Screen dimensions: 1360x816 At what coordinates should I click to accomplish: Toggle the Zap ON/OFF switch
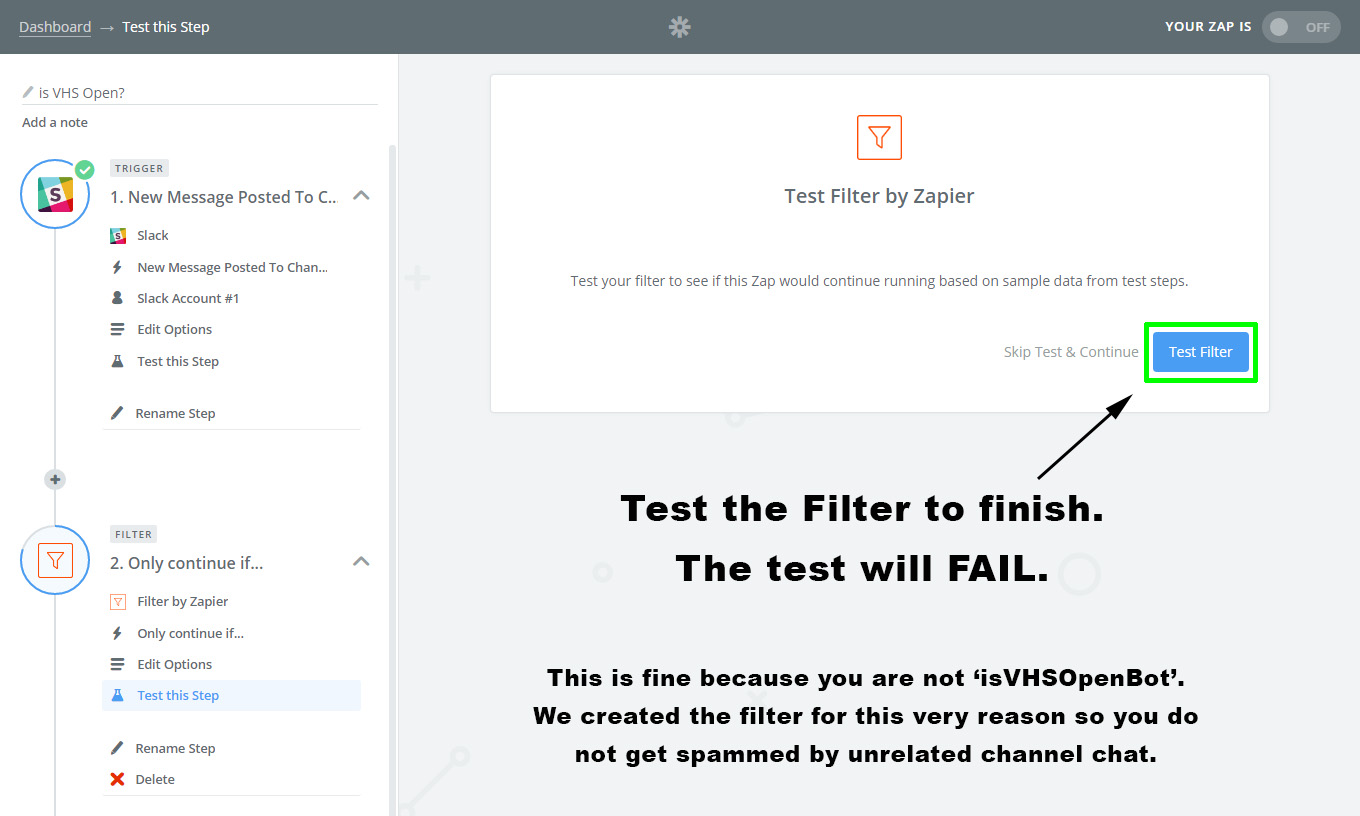click(1301, 27)
